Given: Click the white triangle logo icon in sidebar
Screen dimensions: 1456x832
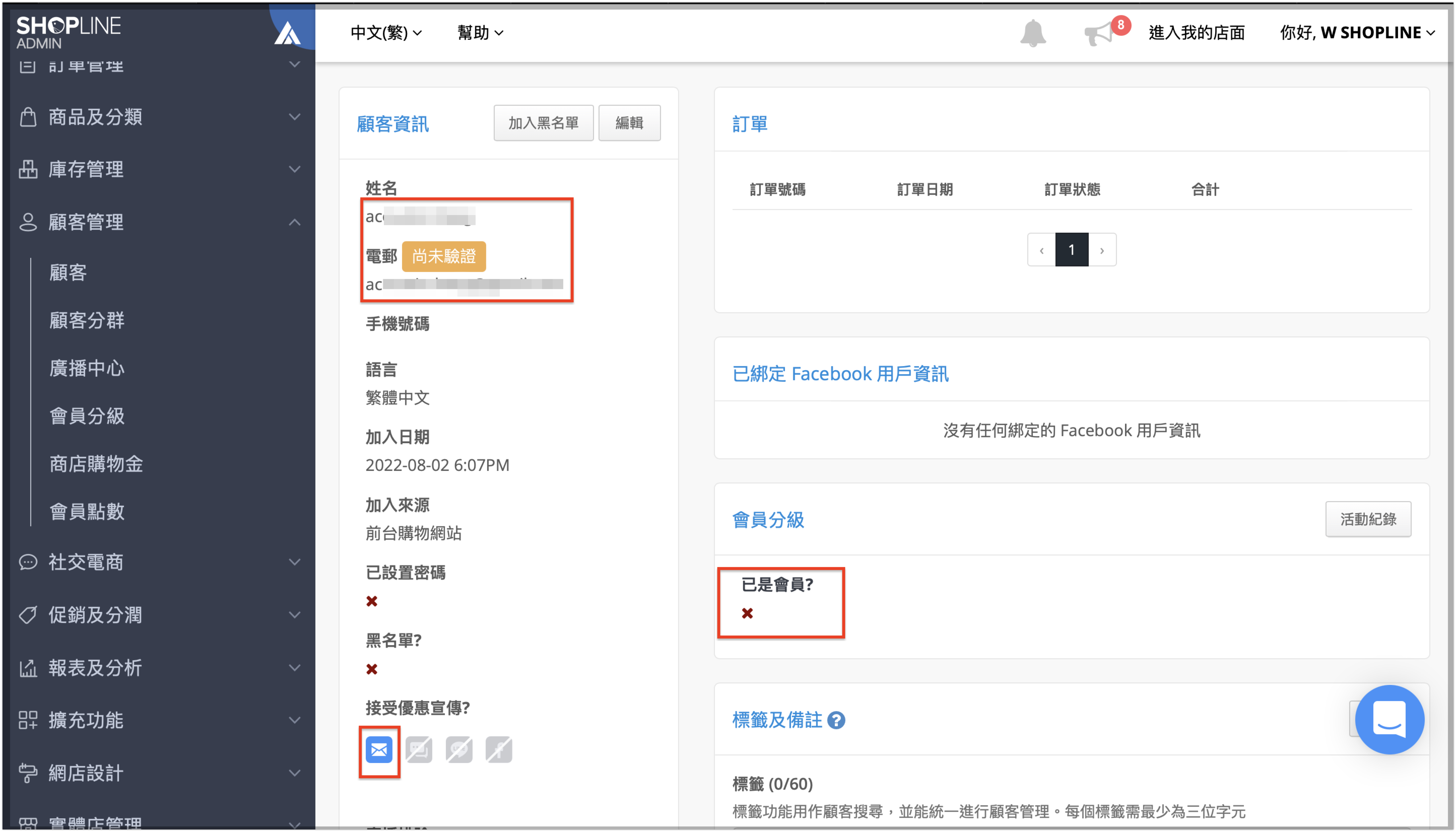Looking at the screenshot, I should [x=287, y=34].
